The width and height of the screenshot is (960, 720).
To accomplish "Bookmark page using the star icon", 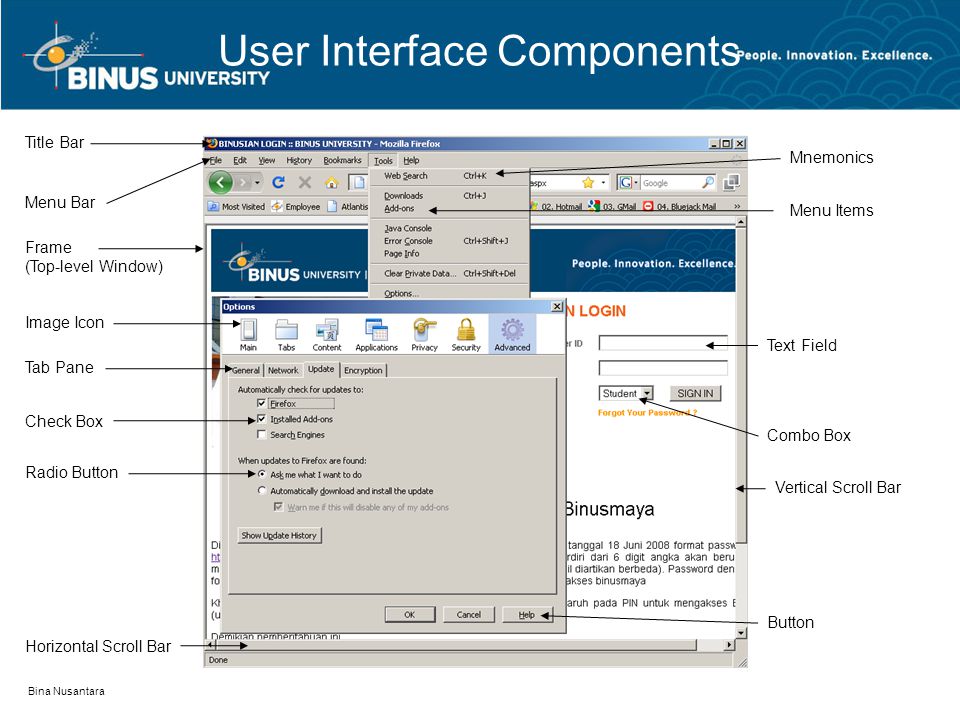I will click(x=588, y=182).
